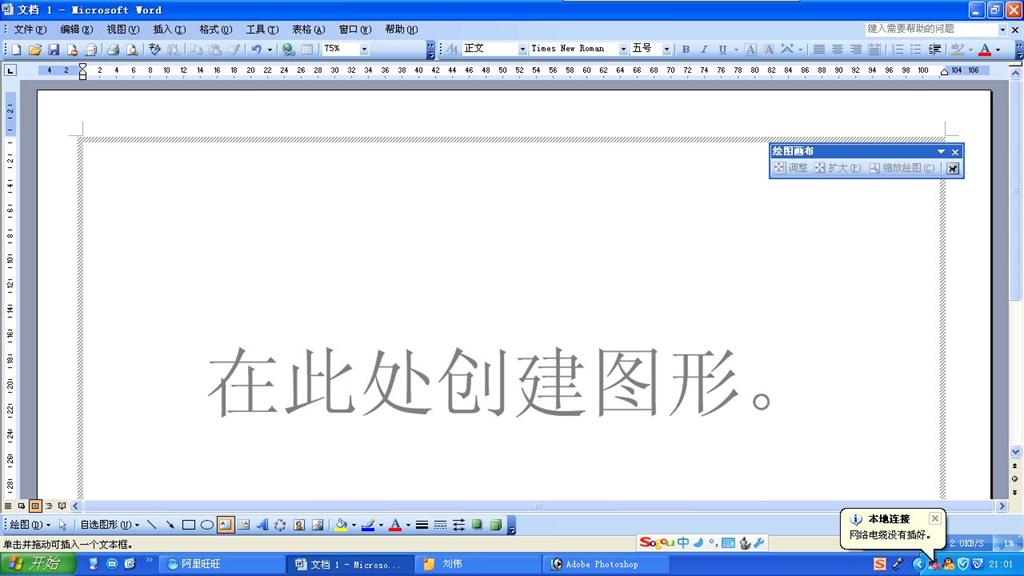Click the Save icon in the standard toolbar
The image size is (1024, 576).
click(53, 49)
